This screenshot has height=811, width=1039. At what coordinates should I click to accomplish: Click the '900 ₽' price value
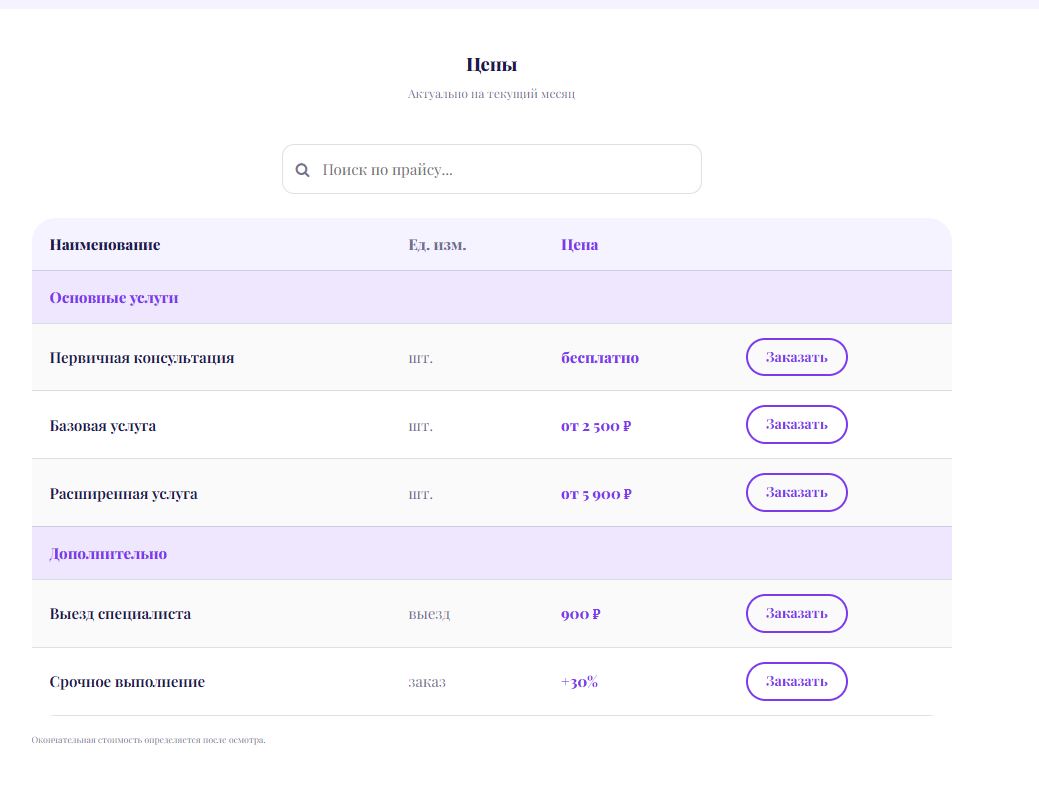click(x=580, y=614)
